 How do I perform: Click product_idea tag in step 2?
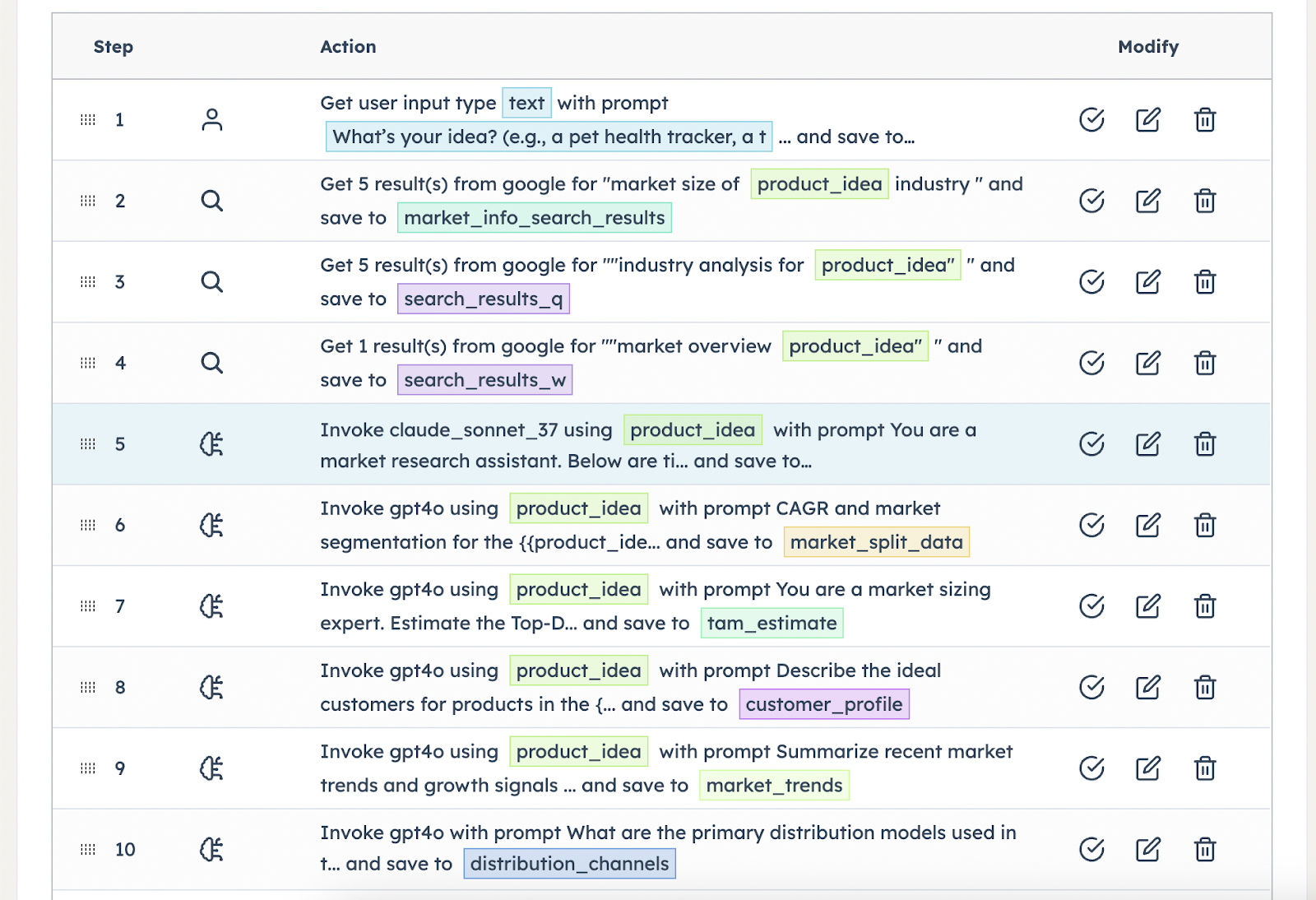[x=819, y=184]
